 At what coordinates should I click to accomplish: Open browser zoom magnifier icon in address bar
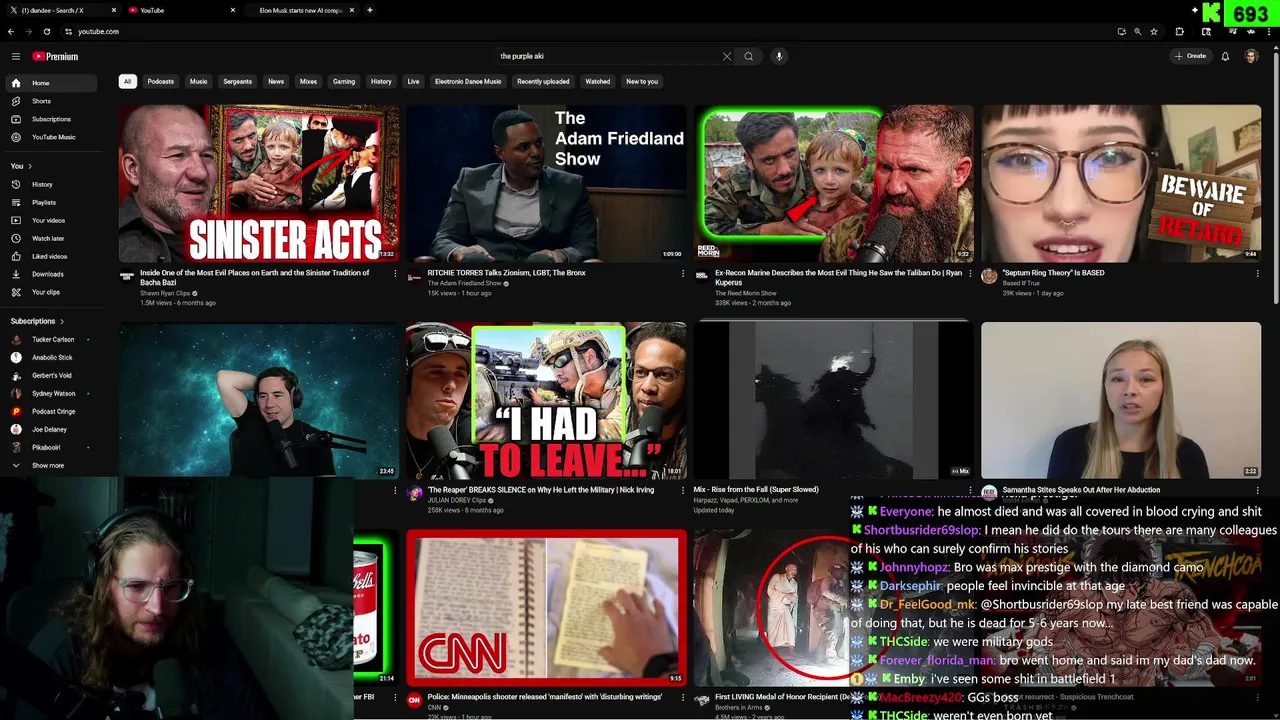coord(1137,31)
